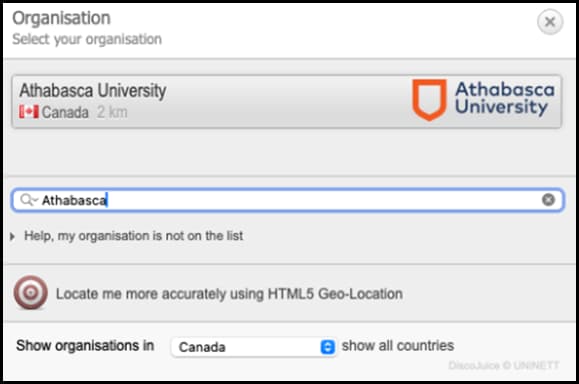Click the magnifying glass search icon
579x384 pixels.
28,200
